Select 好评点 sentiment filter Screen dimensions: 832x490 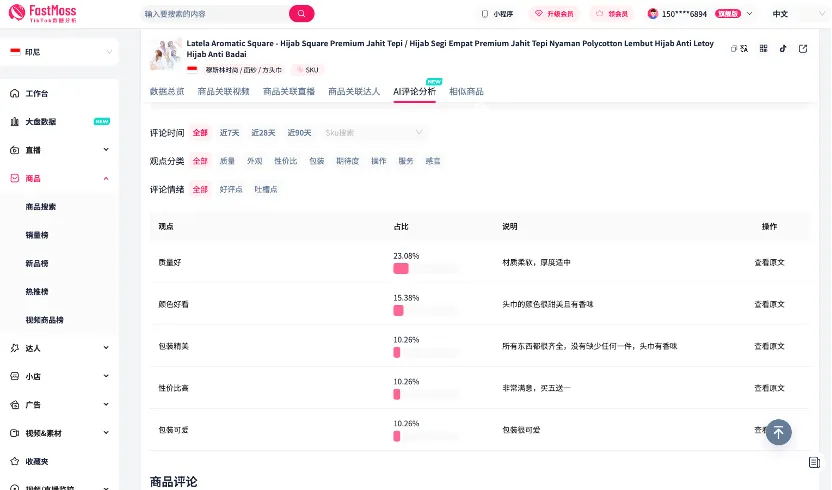(231, 189)
